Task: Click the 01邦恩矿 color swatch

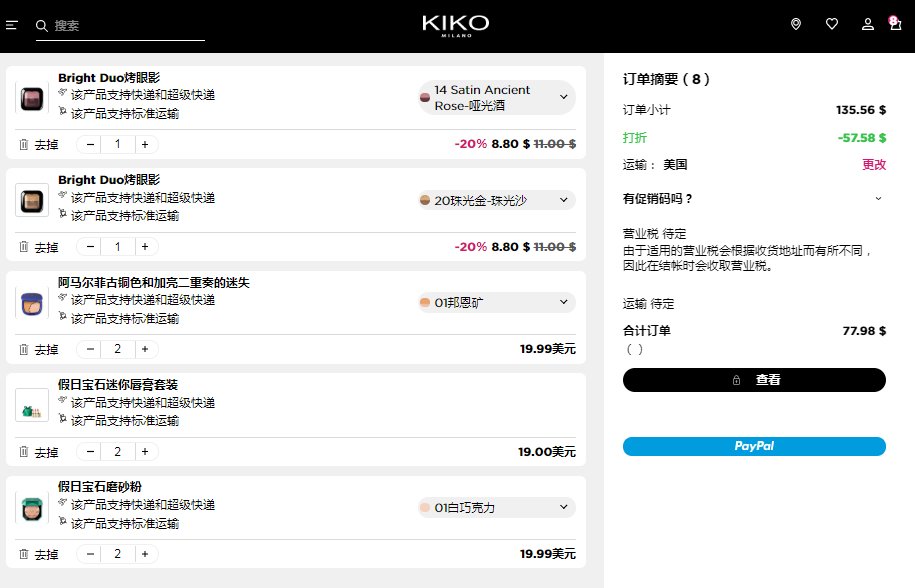Action: [425, 302]
